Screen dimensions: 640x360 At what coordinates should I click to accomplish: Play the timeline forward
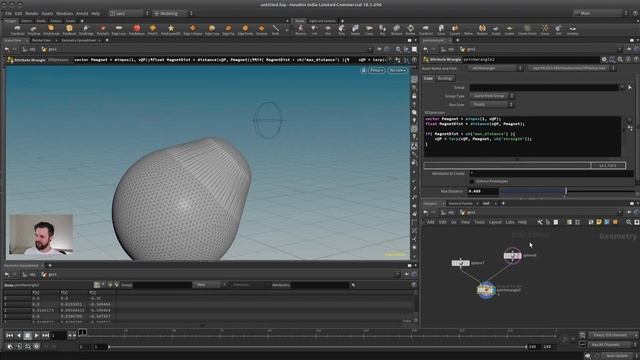(36, 336)
